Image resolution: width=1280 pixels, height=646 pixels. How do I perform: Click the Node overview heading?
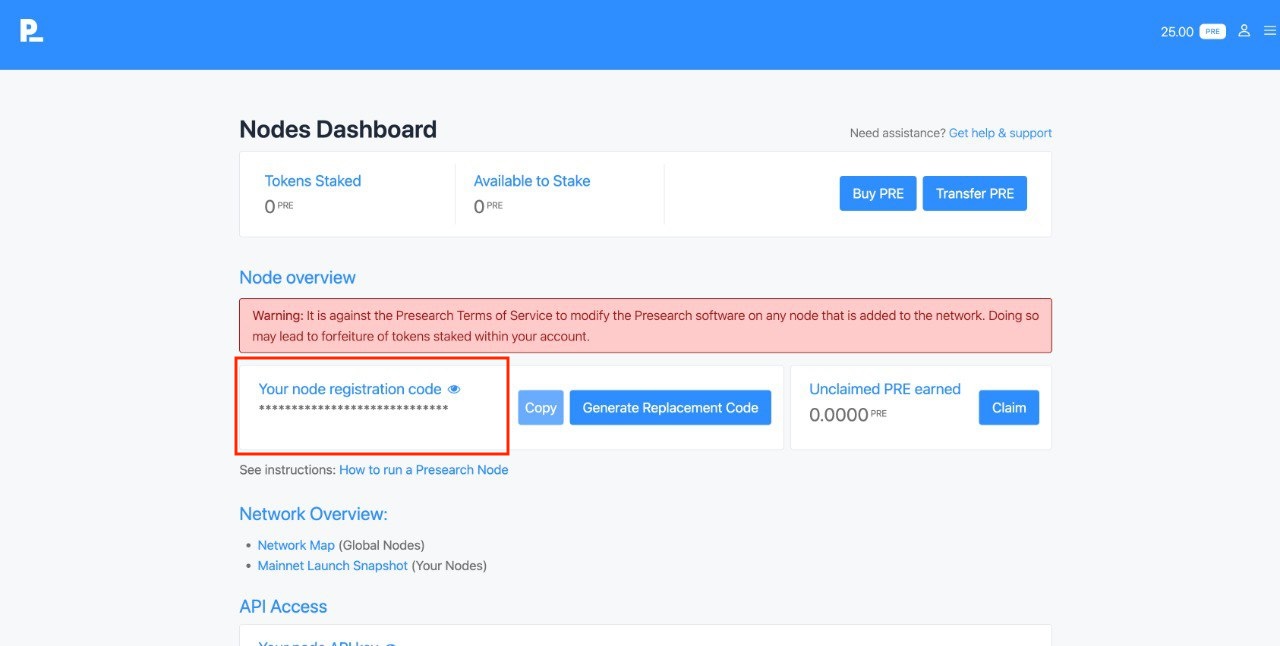(x=297, y=278)
